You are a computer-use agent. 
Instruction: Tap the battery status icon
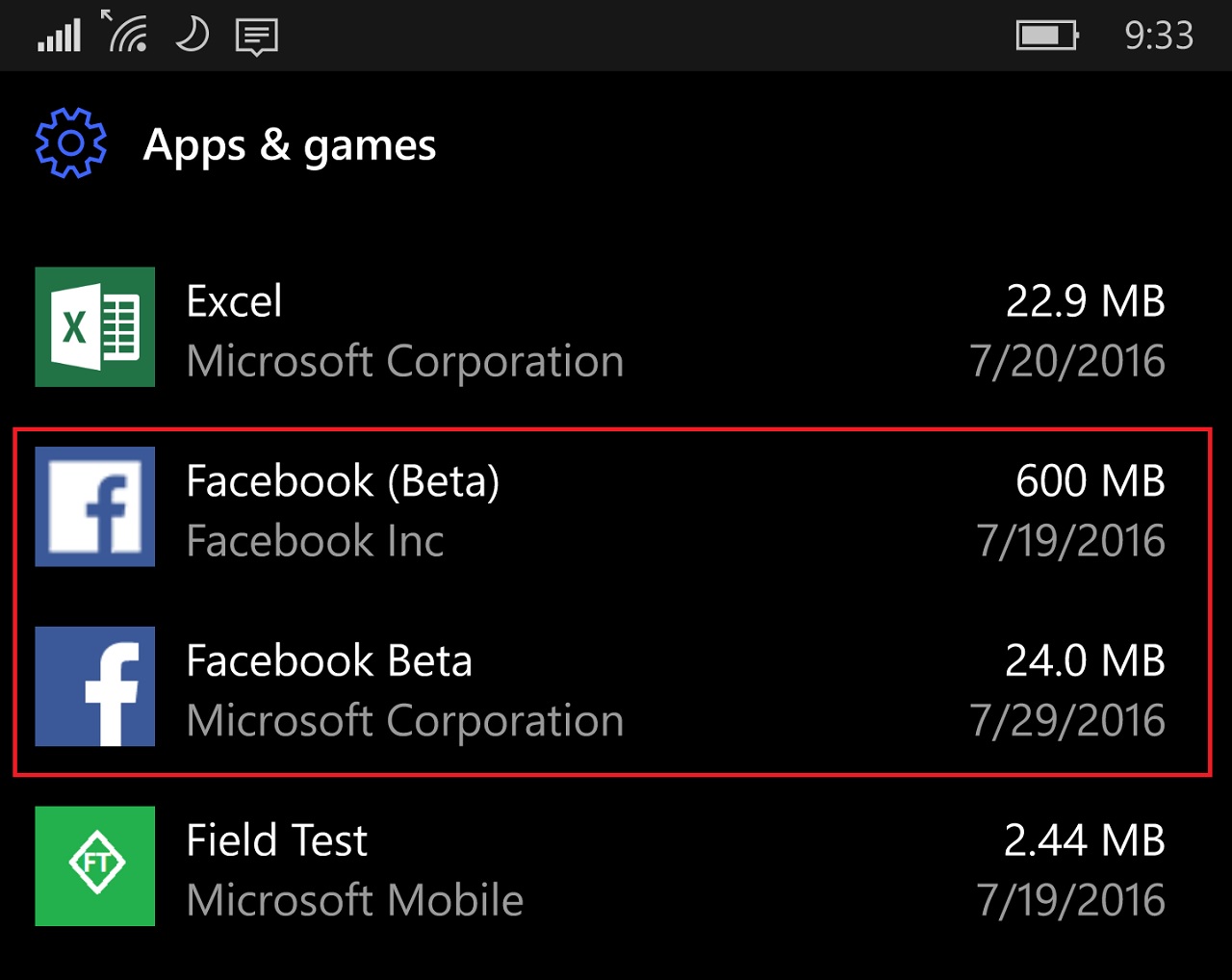(1046, 36)
